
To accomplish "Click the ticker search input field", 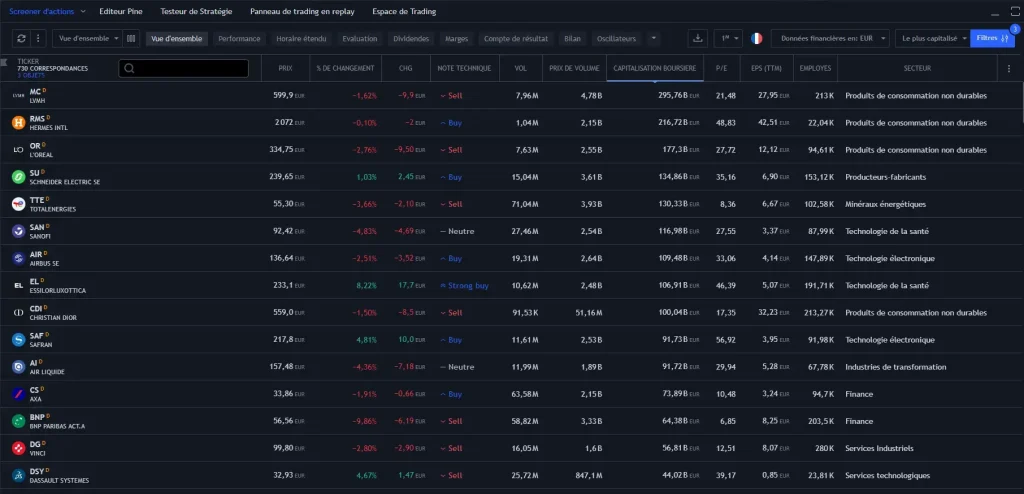I will (x=184, y=68).
